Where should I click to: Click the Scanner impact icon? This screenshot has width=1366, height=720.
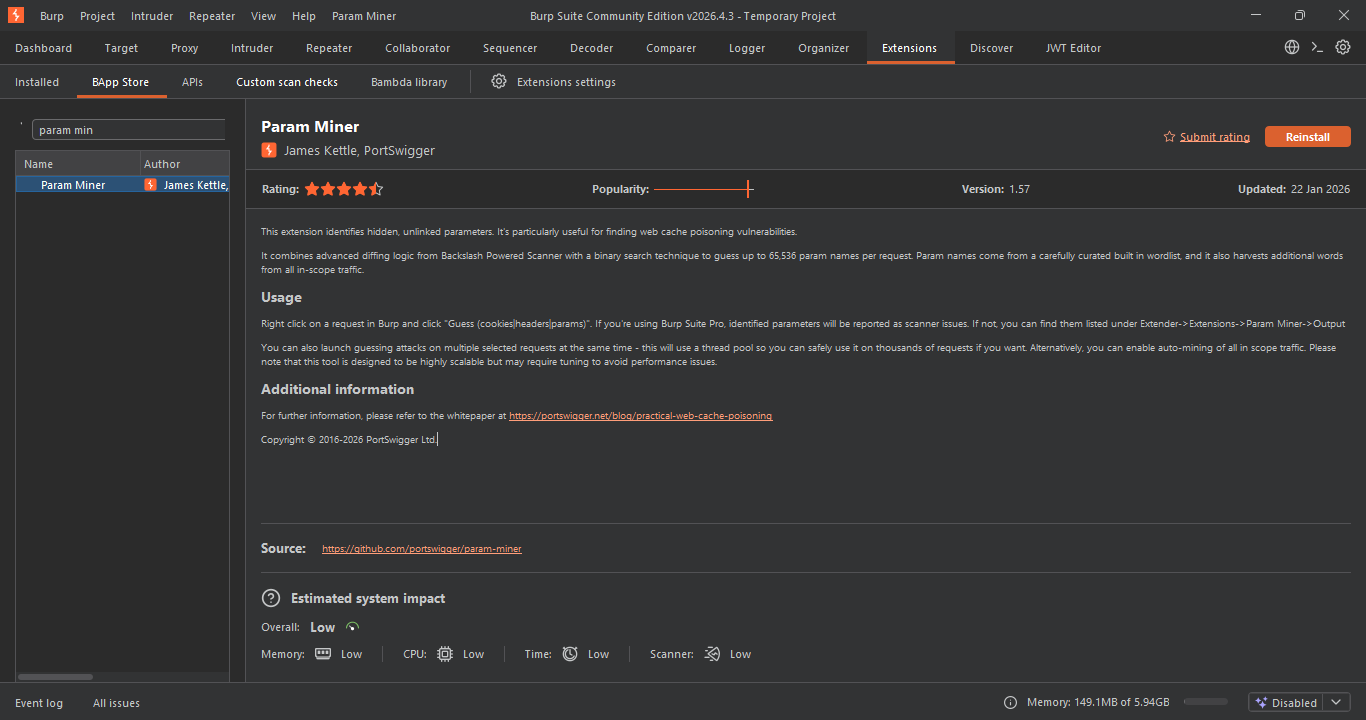712,654
